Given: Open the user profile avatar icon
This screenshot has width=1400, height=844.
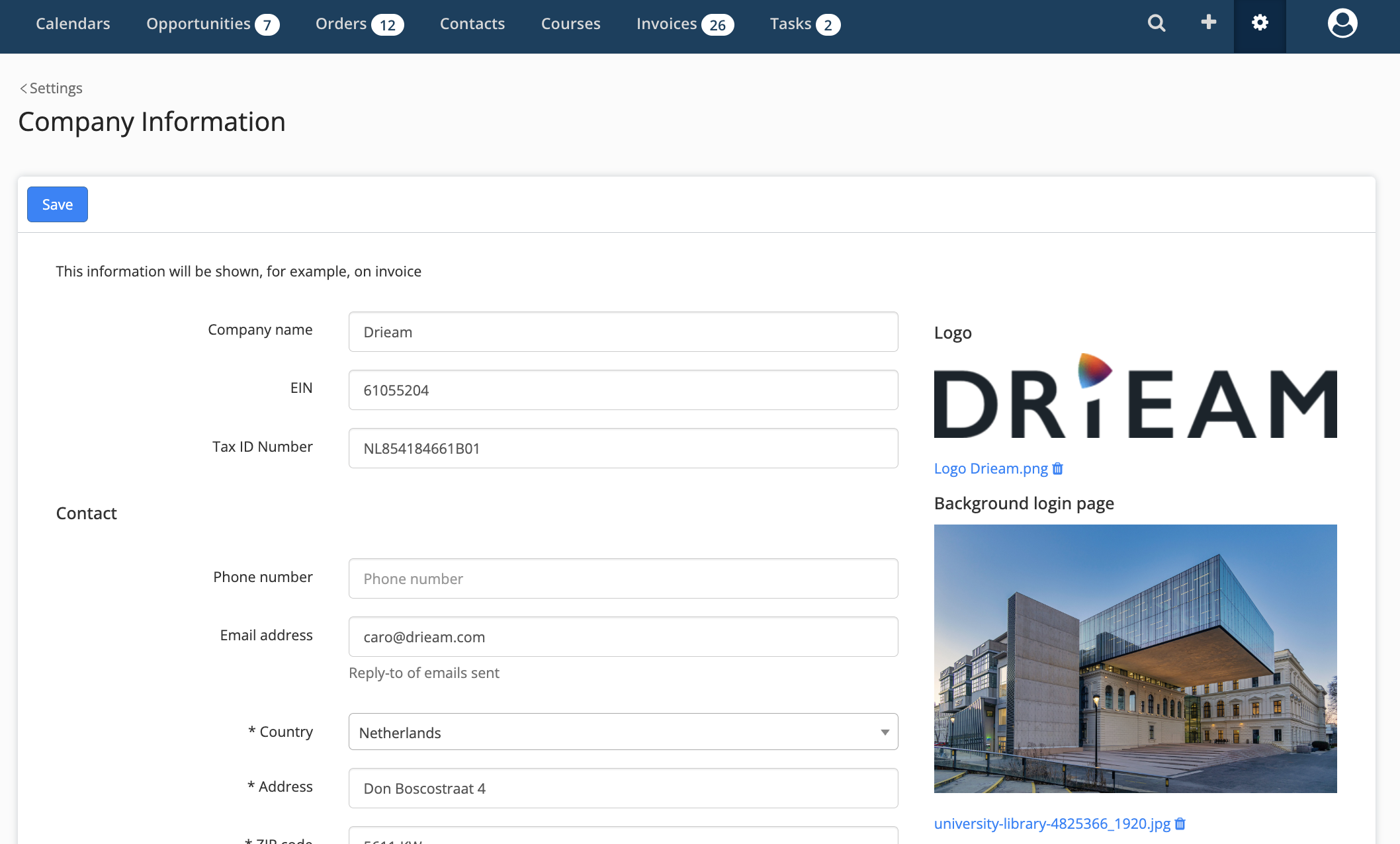Looking at the screenshot, I should [1342, 24].
